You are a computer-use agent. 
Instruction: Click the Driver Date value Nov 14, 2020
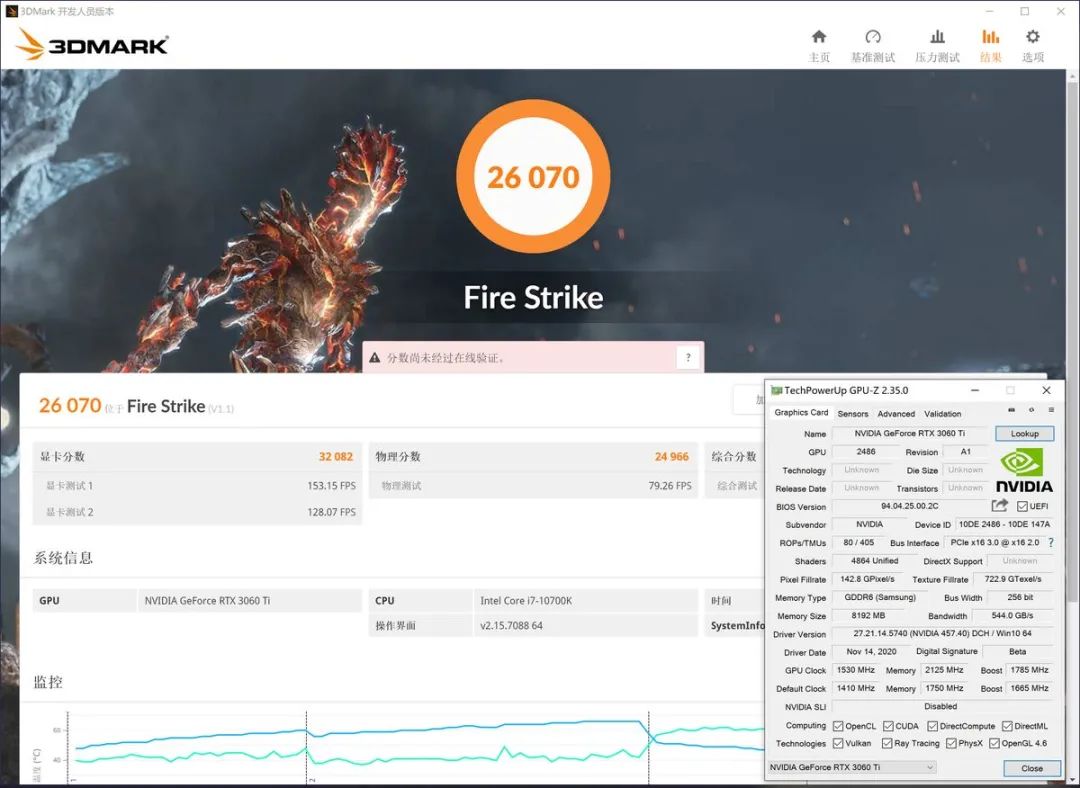[x=871, y=652]
